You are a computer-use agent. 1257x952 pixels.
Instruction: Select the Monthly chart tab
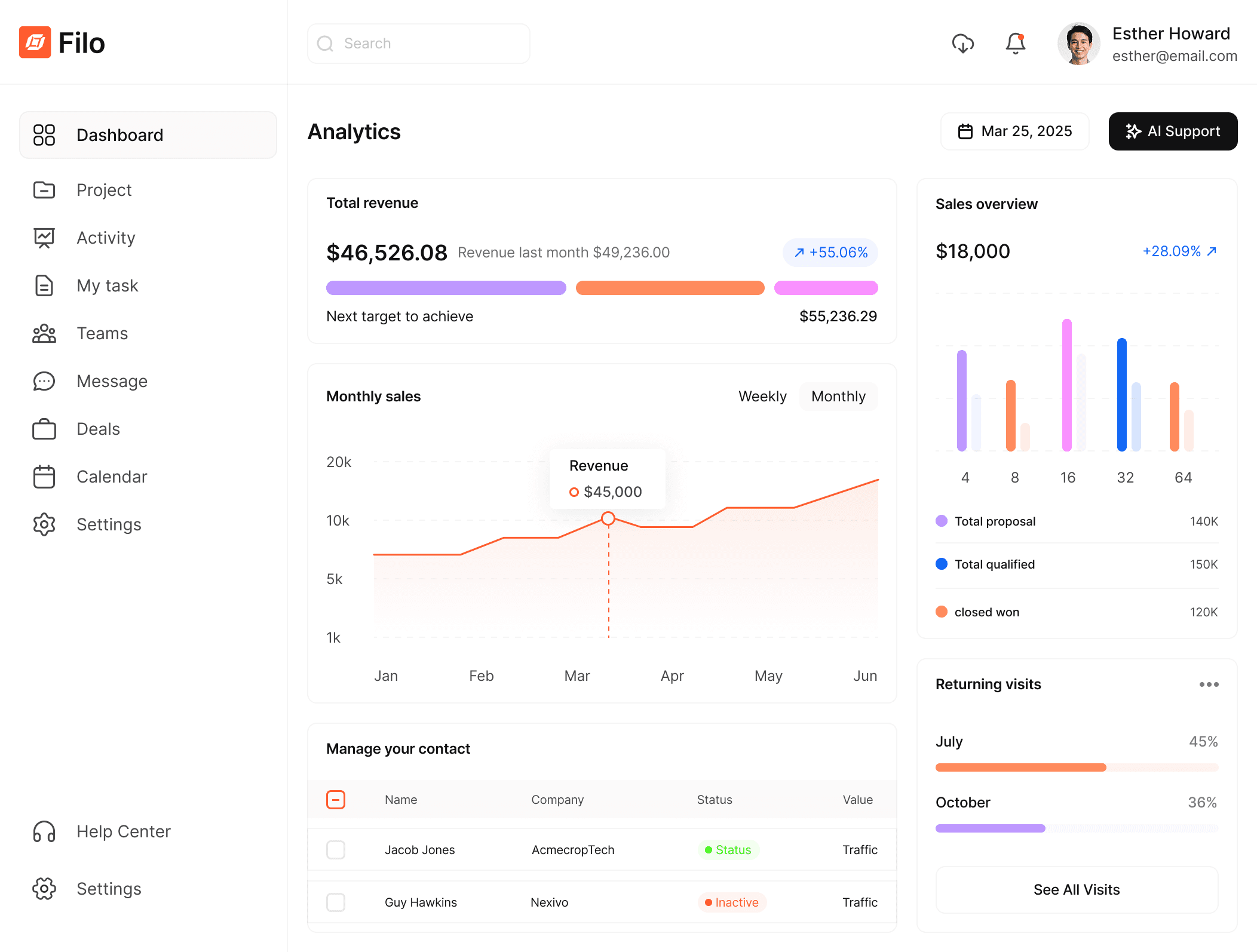click(838, 397)
